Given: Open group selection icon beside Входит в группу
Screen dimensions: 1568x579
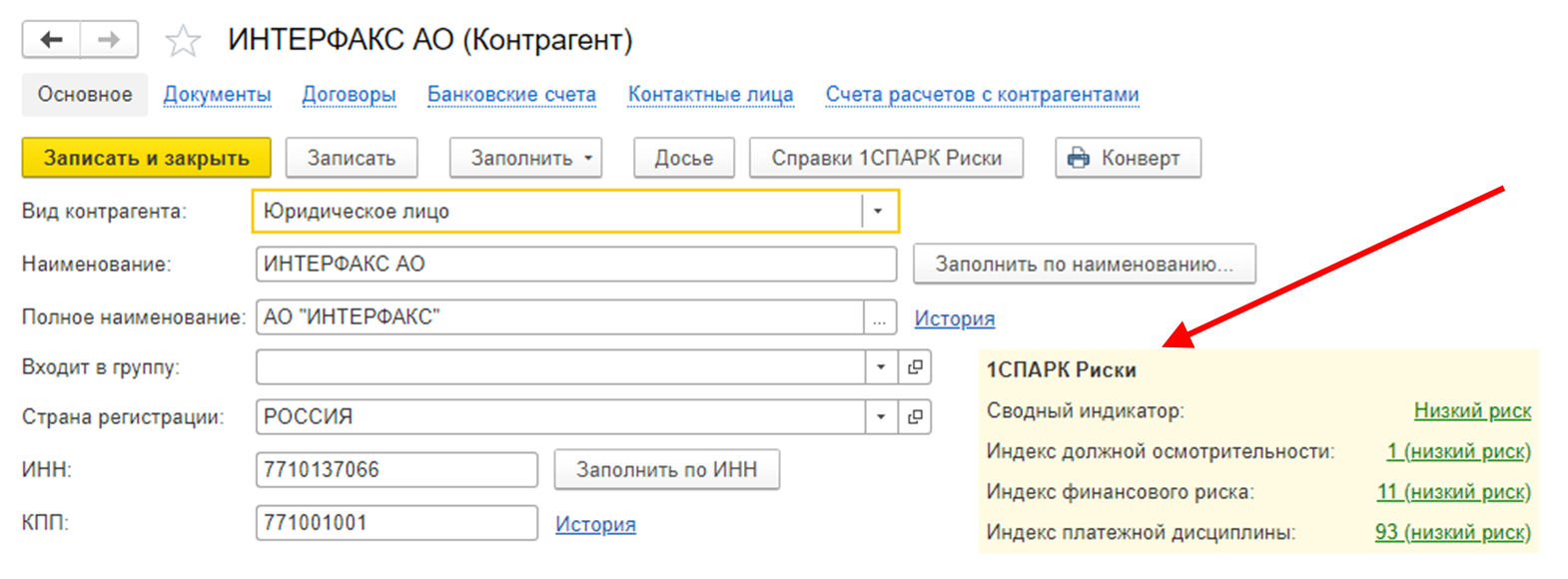Looking at the screenshot, I should pyautogui.click(x=915, y=367).
